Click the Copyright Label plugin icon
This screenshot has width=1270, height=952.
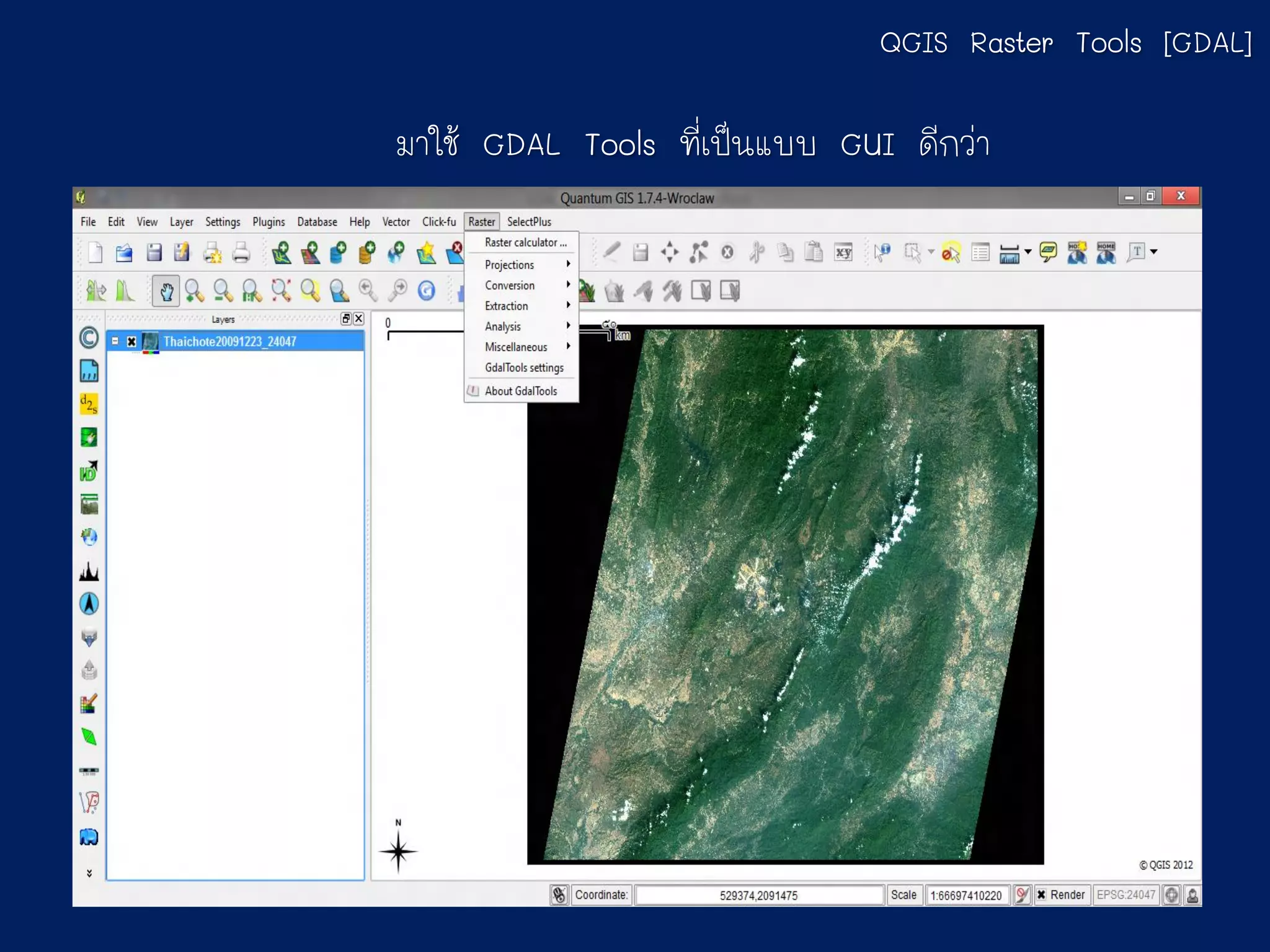click(89, 338)
